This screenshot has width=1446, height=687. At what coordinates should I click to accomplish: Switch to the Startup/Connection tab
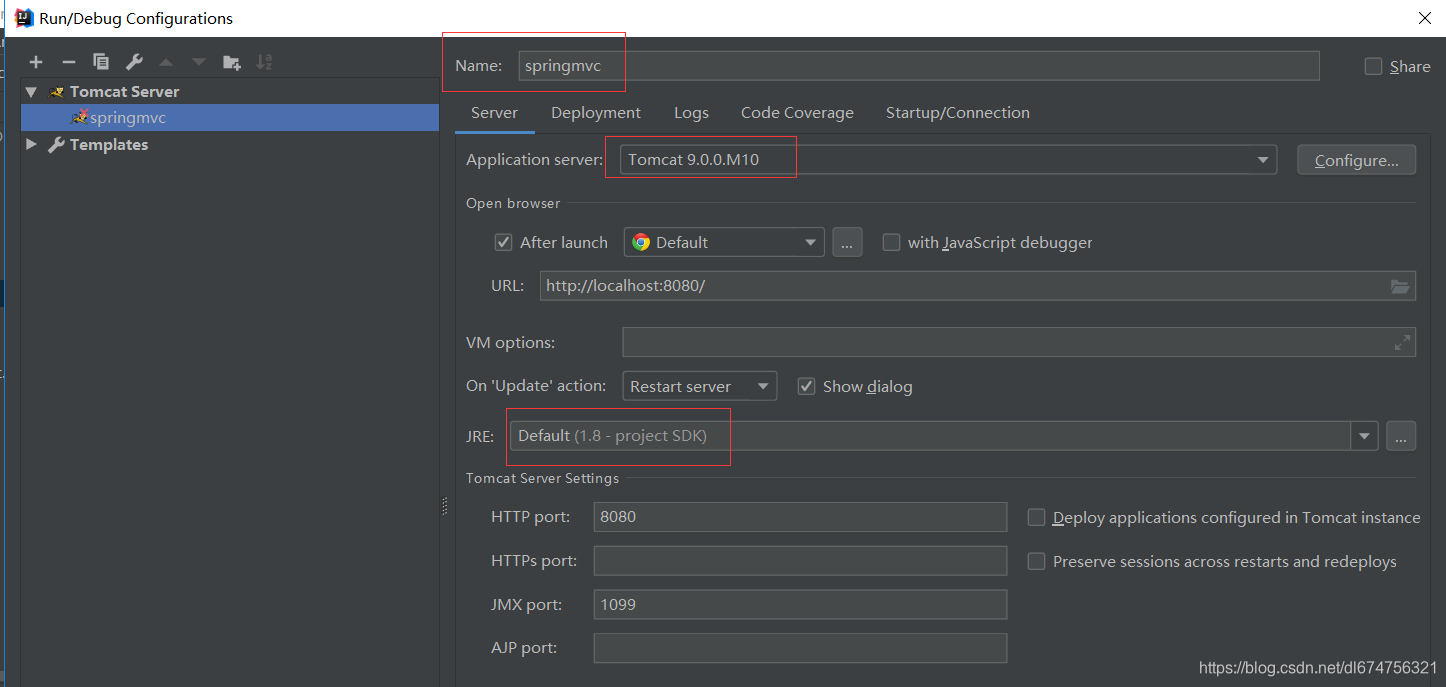coord(958,113)
